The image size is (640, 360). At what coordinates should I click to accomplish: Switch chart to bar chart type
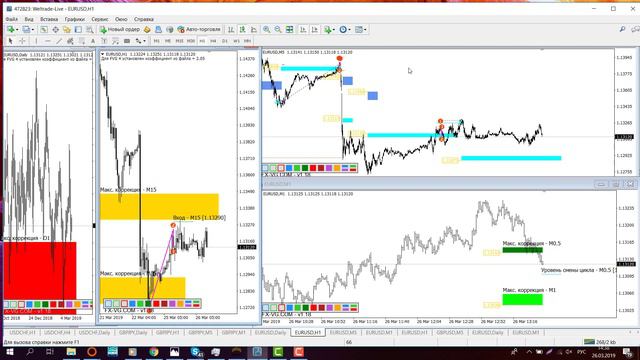pyautogui.click(x=231, y=29)
